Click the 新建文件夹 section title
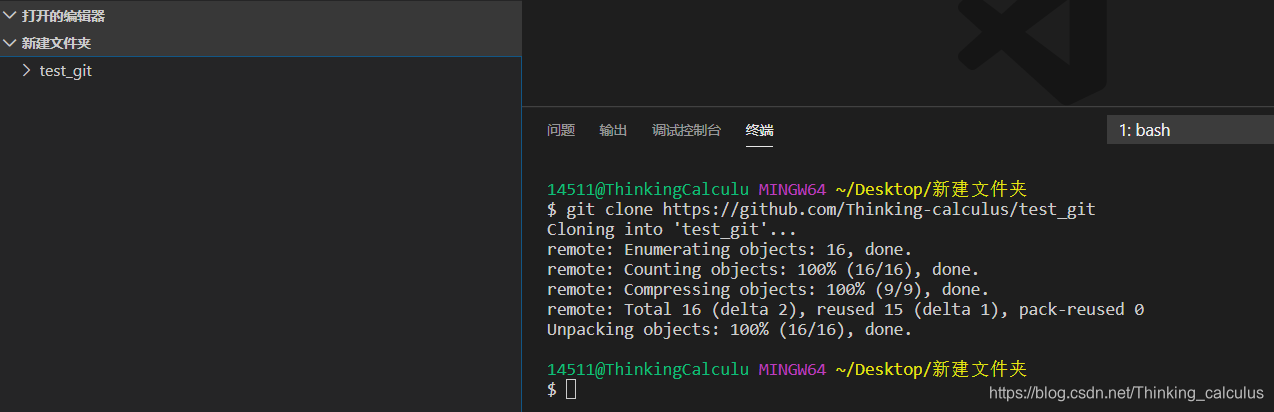The width and height of the screenshot is (1274, 412). (x=57, y=43)
